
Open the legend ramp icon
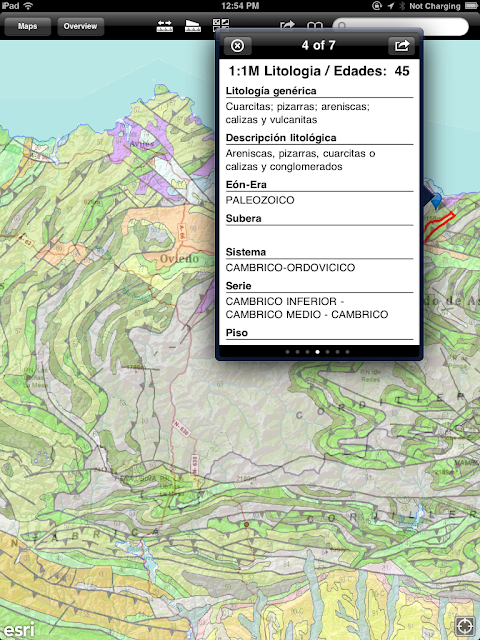tap(193, 26)
